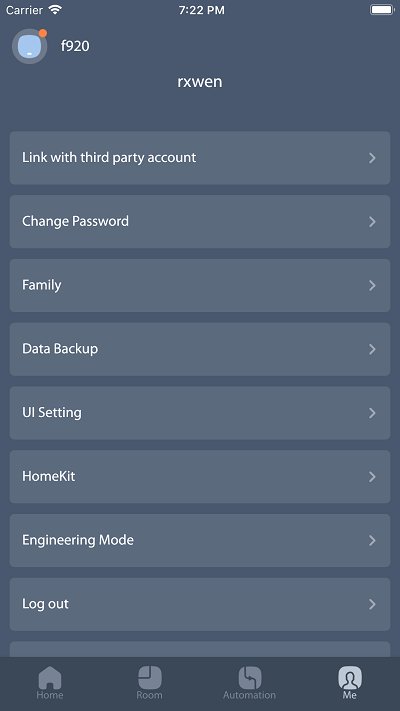Screen dimensions: 400x711
Task: Tap the chevron on Change Password row
Action: 372,222
